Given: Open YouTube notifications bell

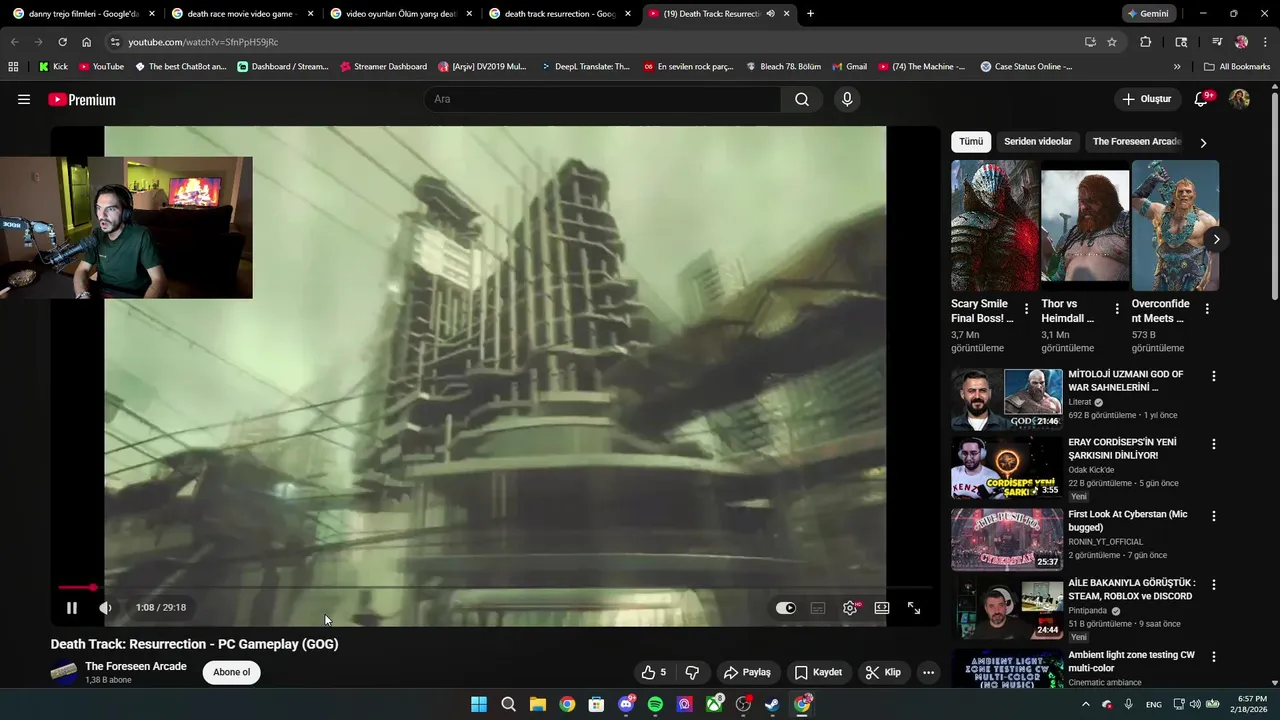Looking at the screenshot, I should (x=1202, y=99).
